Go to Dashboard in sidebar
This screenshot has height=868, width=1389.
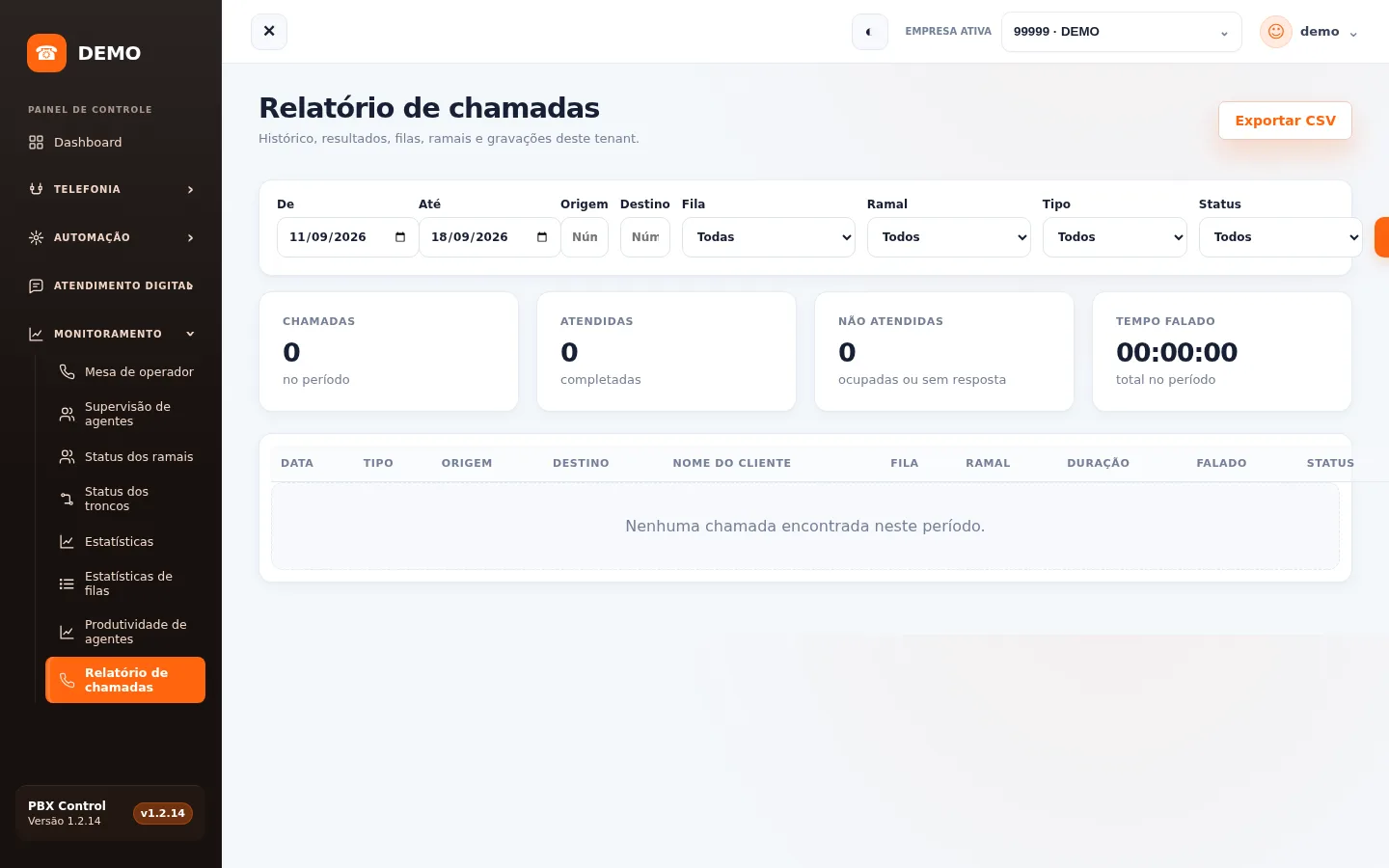(x=111, y=143)
